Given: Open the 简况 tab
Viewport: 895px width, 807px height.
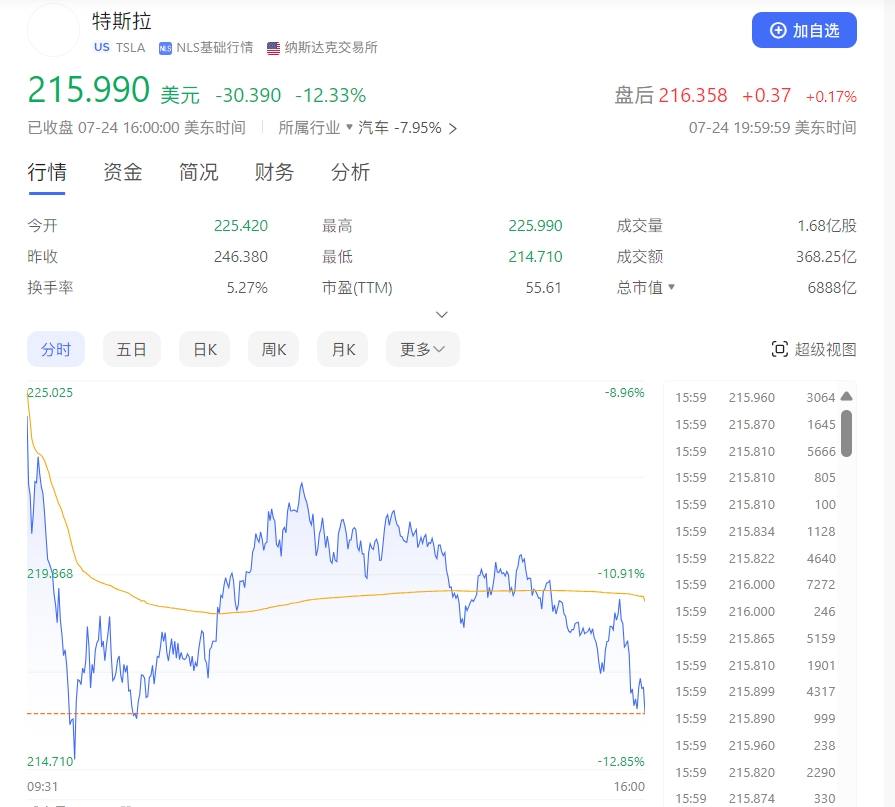Looking at the screenshot, I should (199, 172).
